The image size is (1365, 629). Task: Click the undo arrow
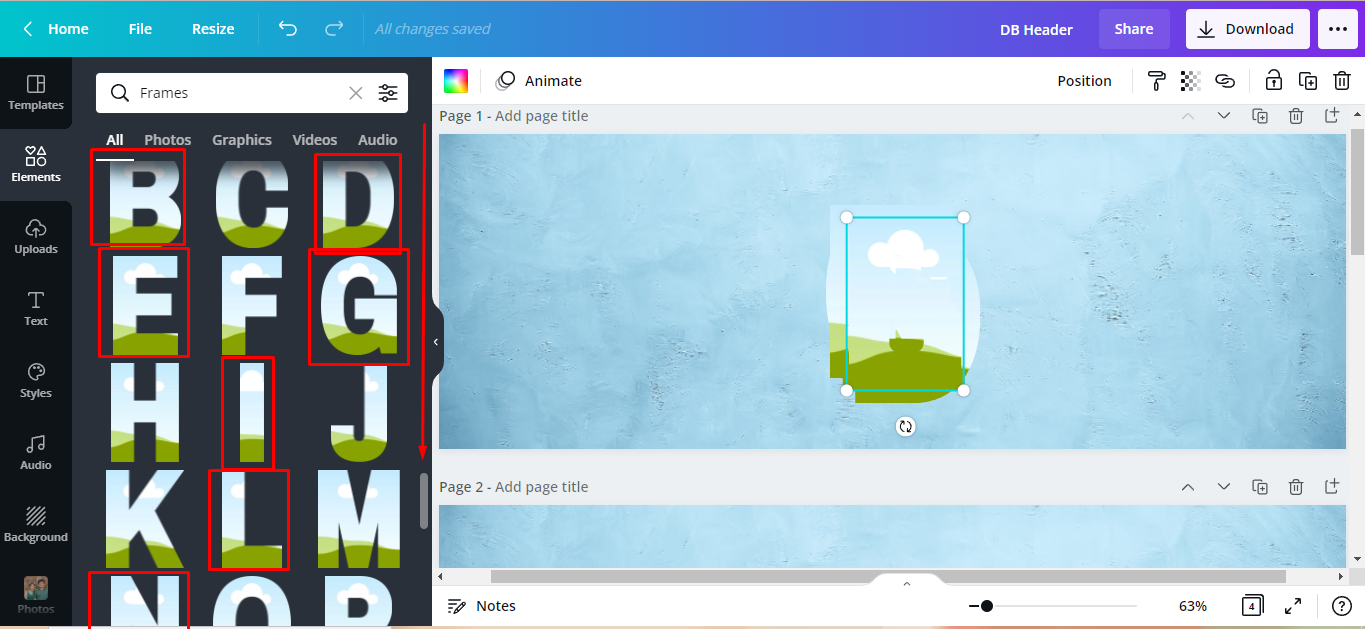click(x=288, y=29)
